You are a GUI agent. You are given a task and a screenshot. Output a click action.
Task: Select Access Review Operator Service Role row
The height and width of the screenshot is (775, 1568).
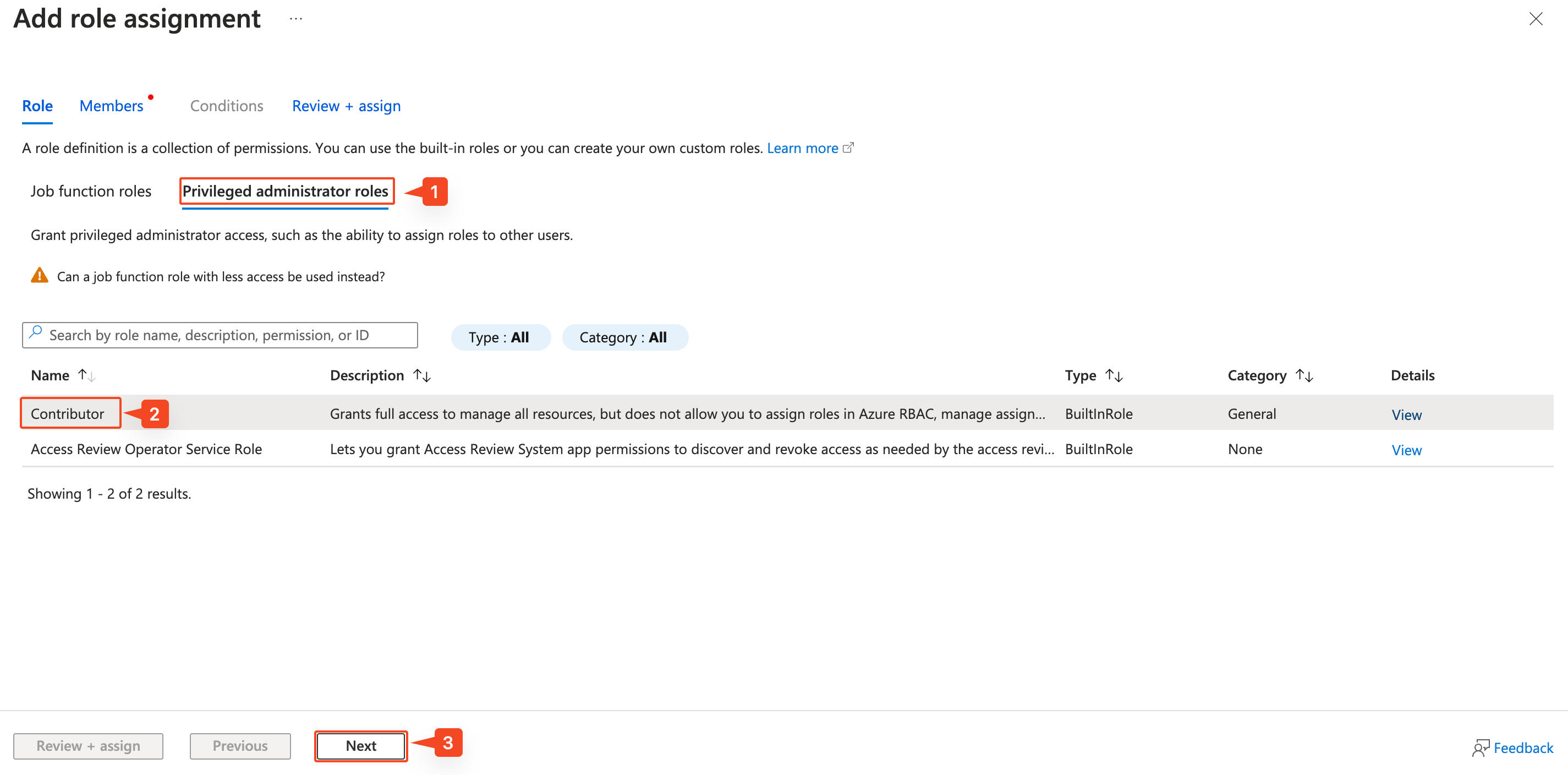[146, 449]
